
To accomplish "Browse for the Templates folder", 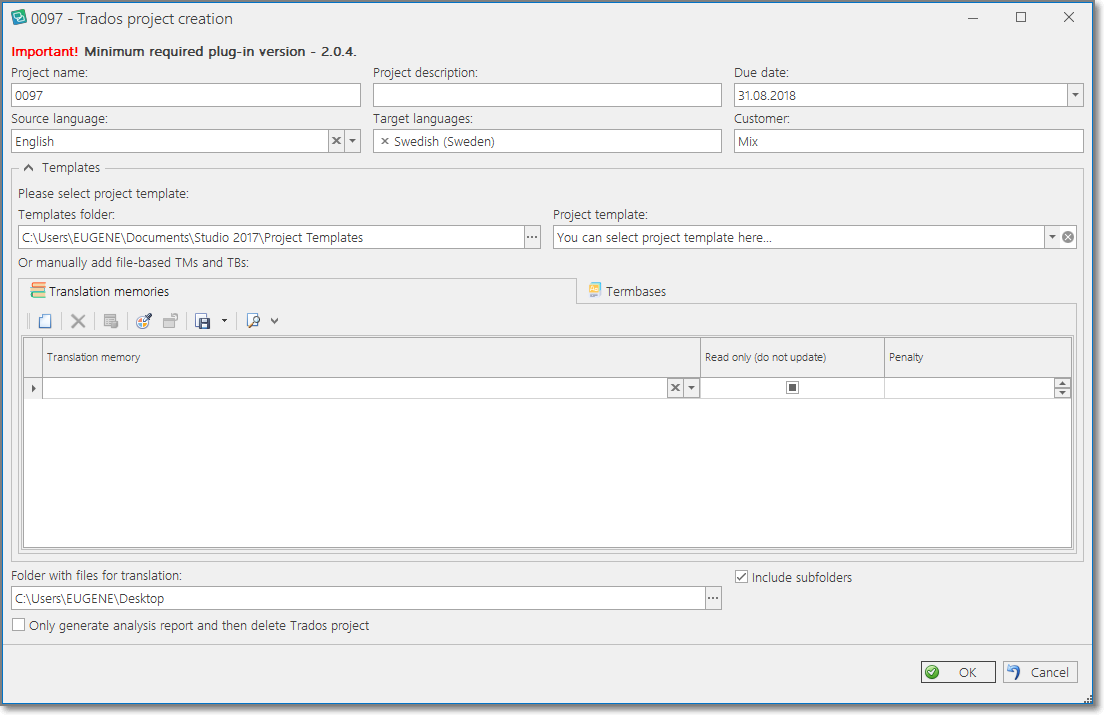I will click(x=532, y=237).
